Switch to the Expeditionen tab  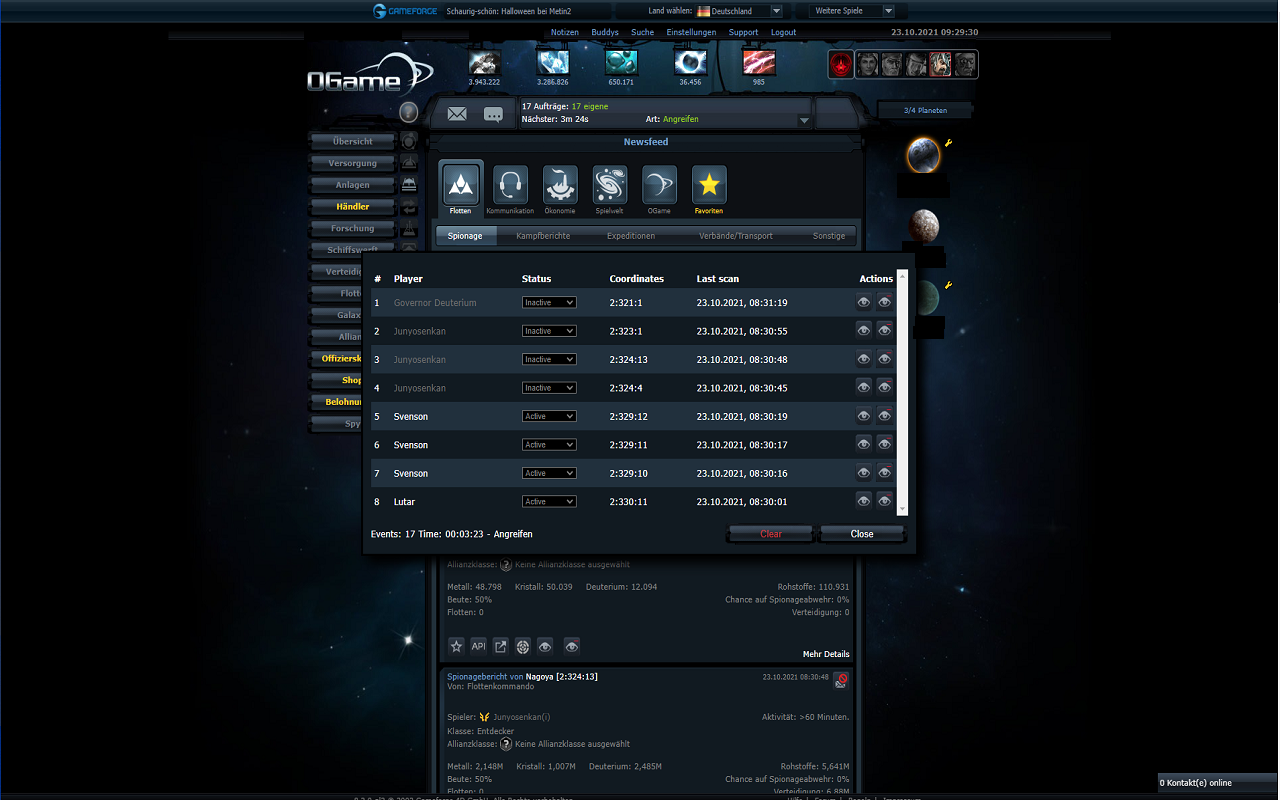click(x=631, y=236)
